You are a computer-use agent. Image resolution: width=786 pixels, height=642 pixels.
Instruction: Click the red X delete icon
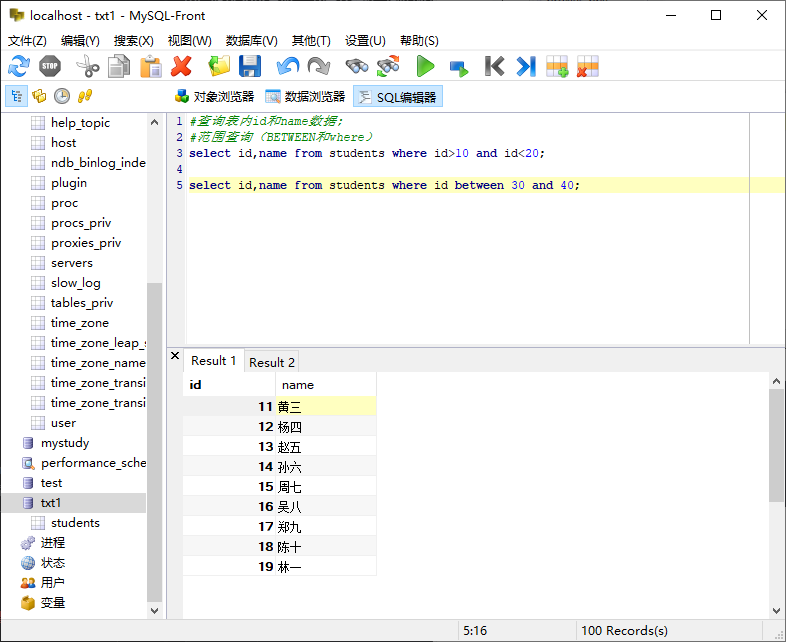click(181, 66)
